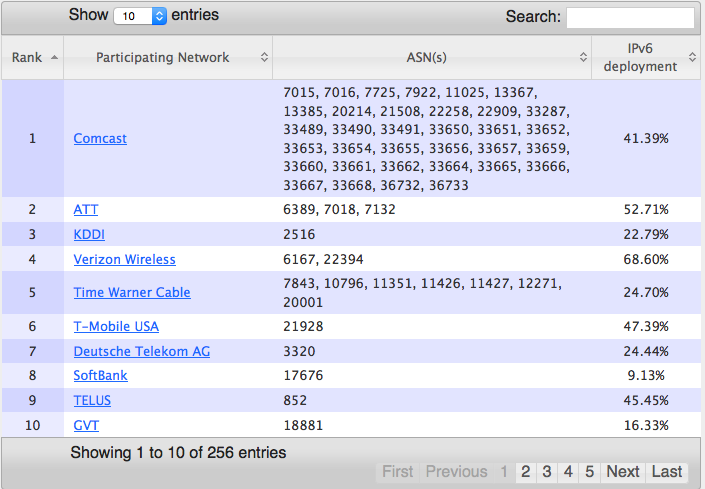Screen dimensions: 705x489
Task: Open the KDDI network link
Action: [89, 234]
